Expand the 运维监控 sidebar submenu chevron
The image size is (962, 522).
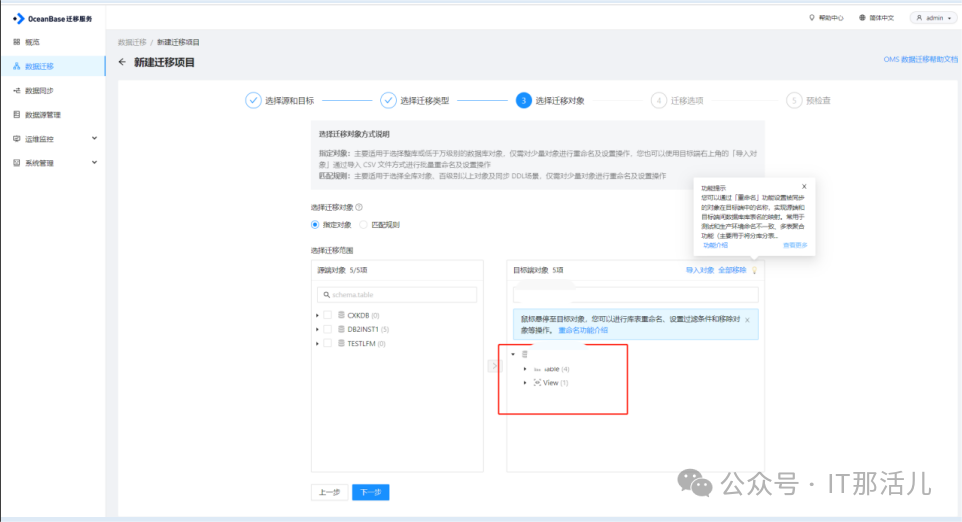94,139
